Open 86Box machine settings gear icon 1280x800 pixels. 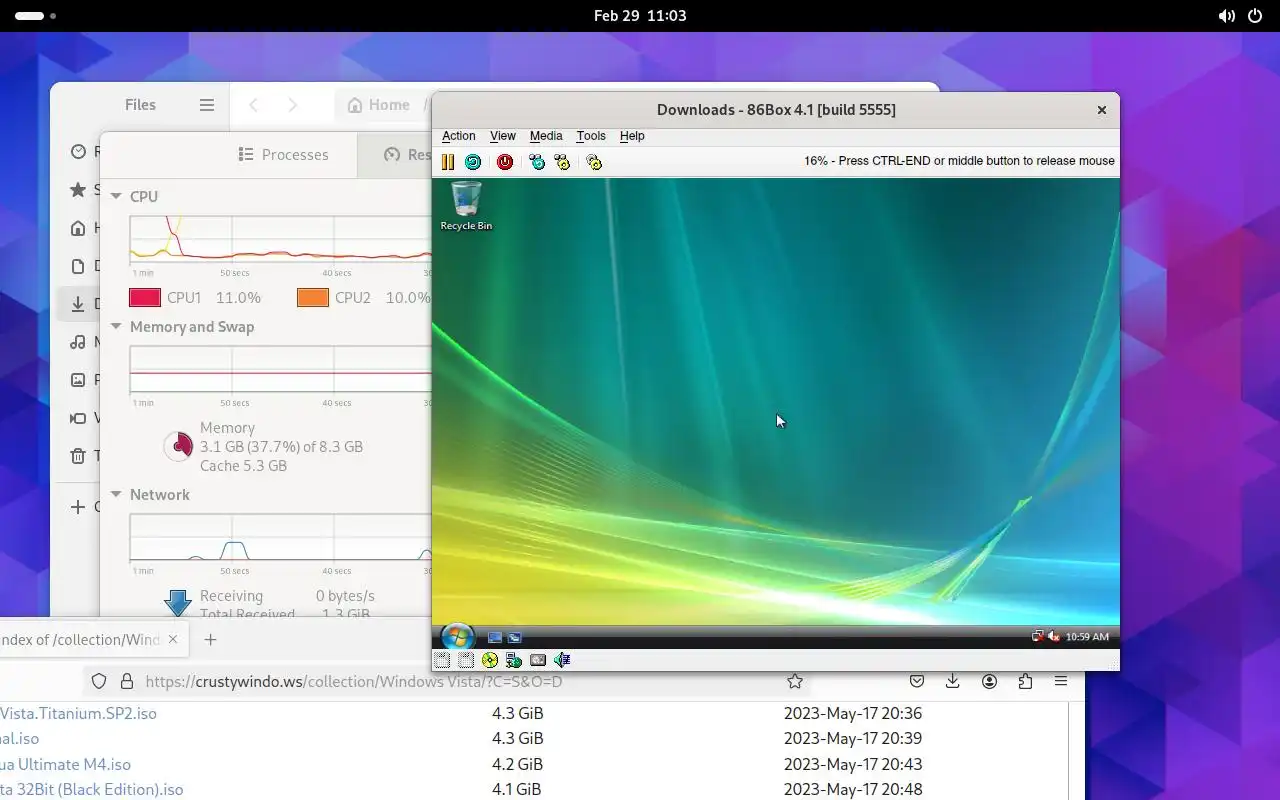594,162
